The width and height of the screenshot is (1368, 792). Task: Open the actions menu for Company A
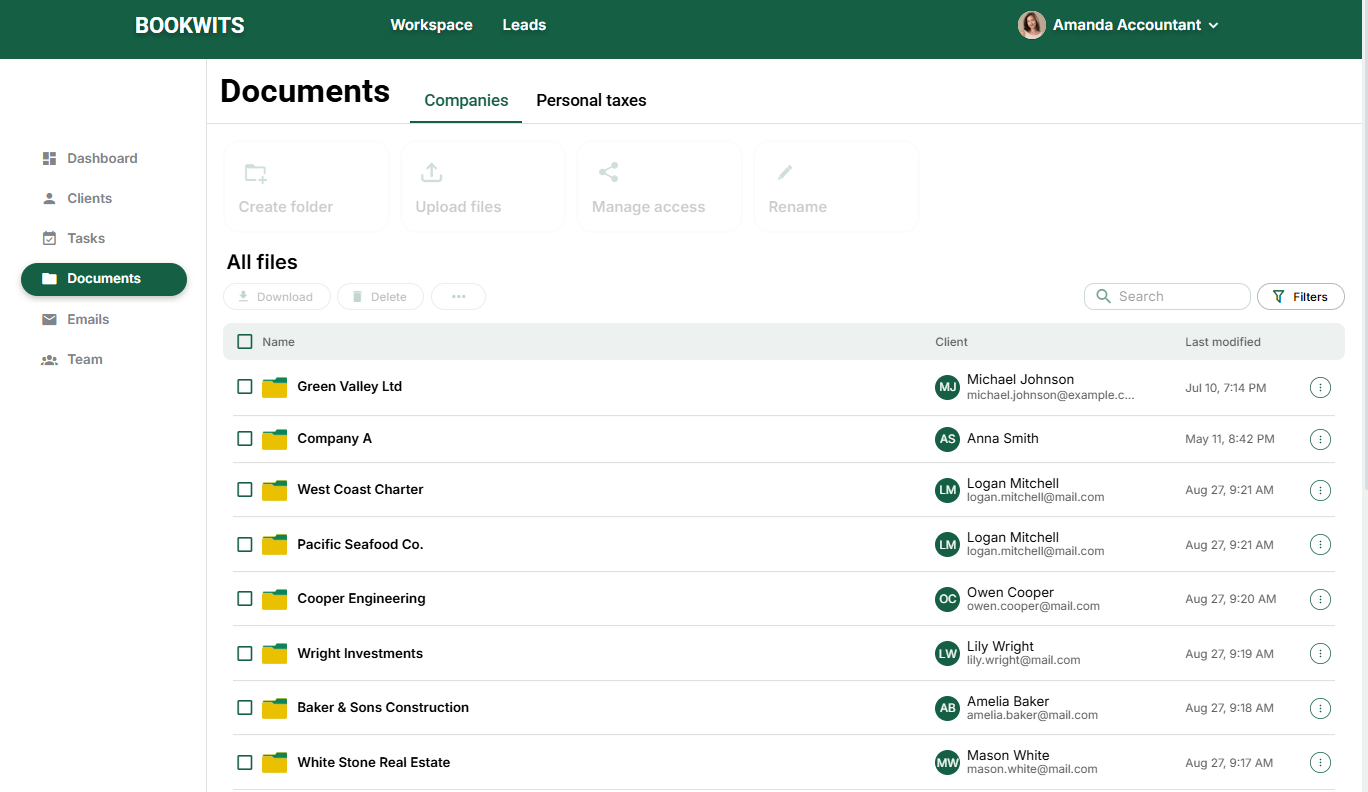pyautogui.click(x=1320, y=439)
